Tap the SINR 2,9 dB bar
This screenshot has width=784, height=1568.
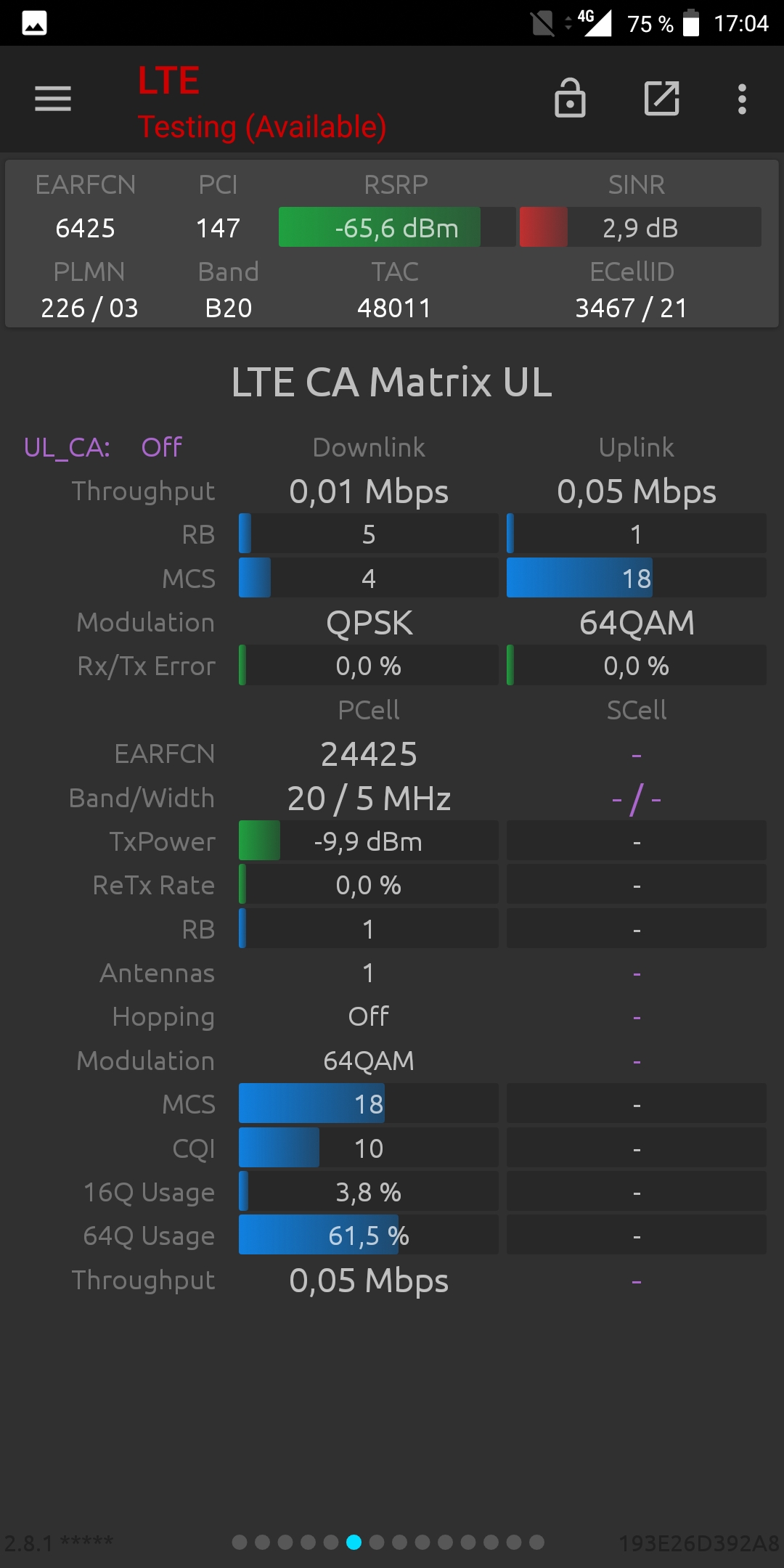point(640,227)
